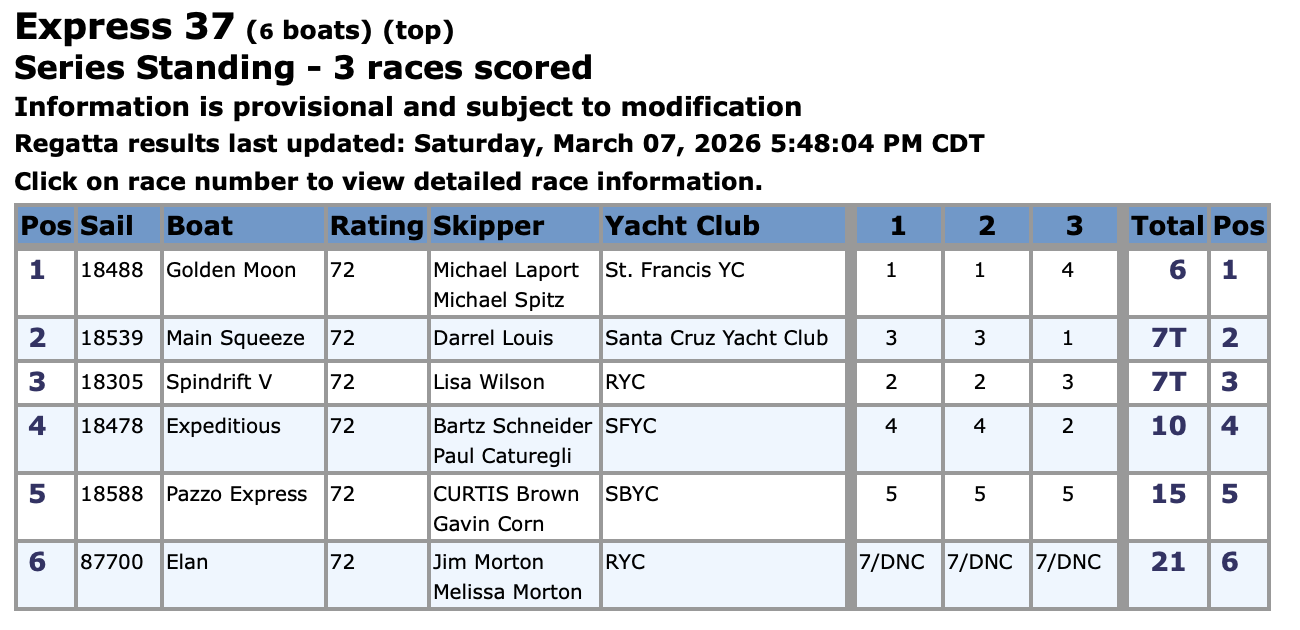1300x630 pixels.
Task: Click Santa Cruz Yacht Club cell
Action: [716, 338]
